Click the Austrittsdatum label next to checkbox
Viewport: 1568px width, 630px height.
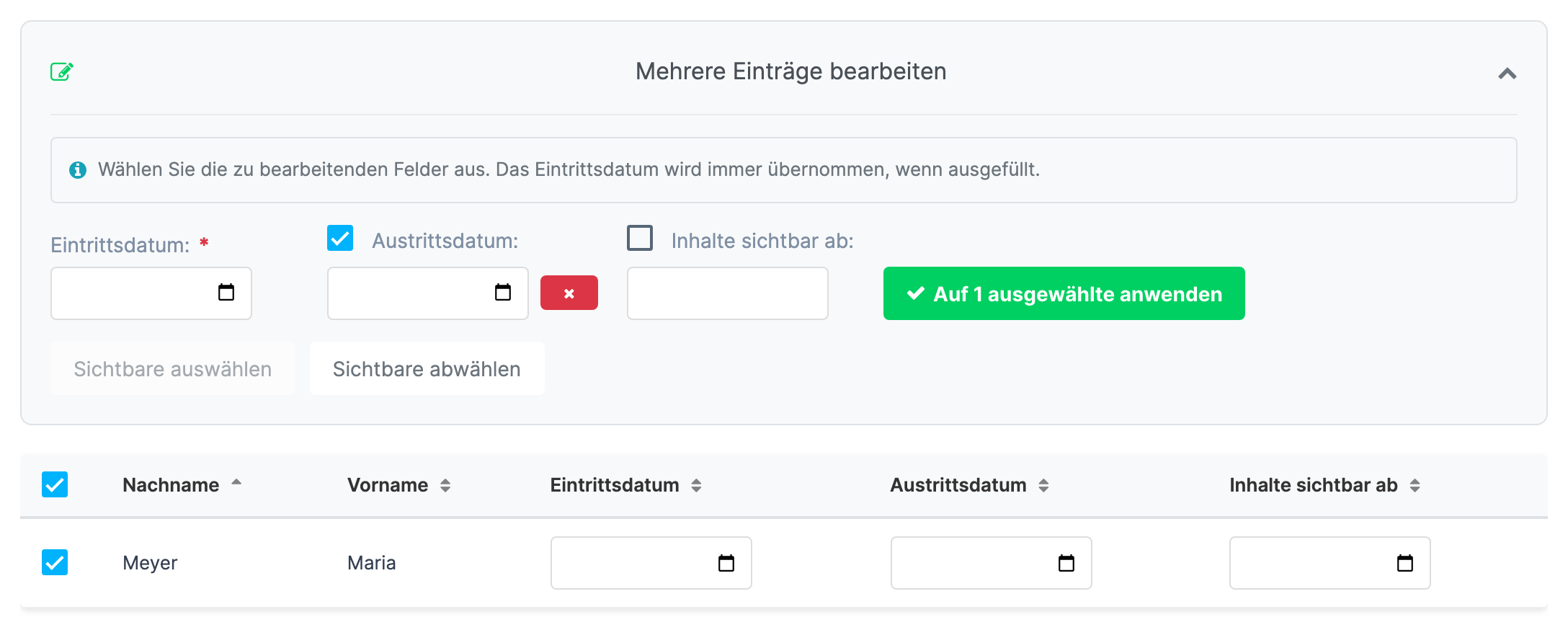click(445, 241)
